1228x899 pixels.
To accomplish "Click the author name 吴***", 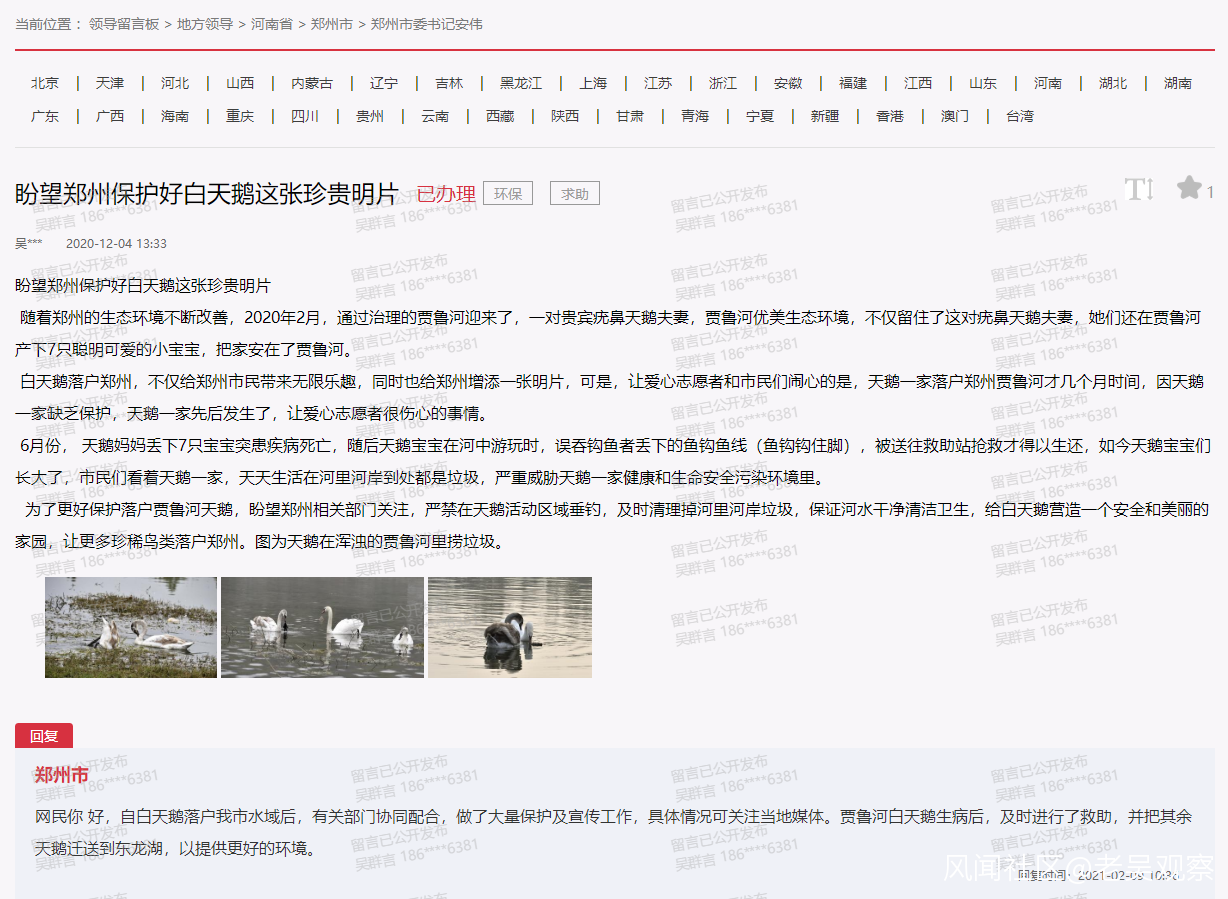I will [x=29, y=243].
